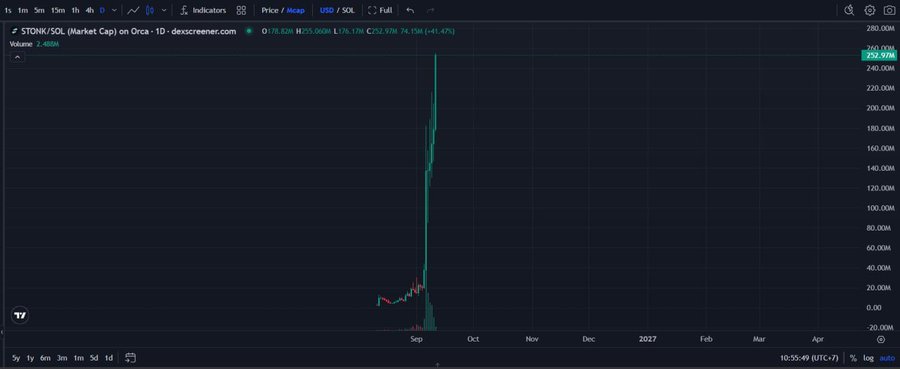Choose the 15m chart interval
This screenshot has width=900, height=369.
[x=57, y=10]
